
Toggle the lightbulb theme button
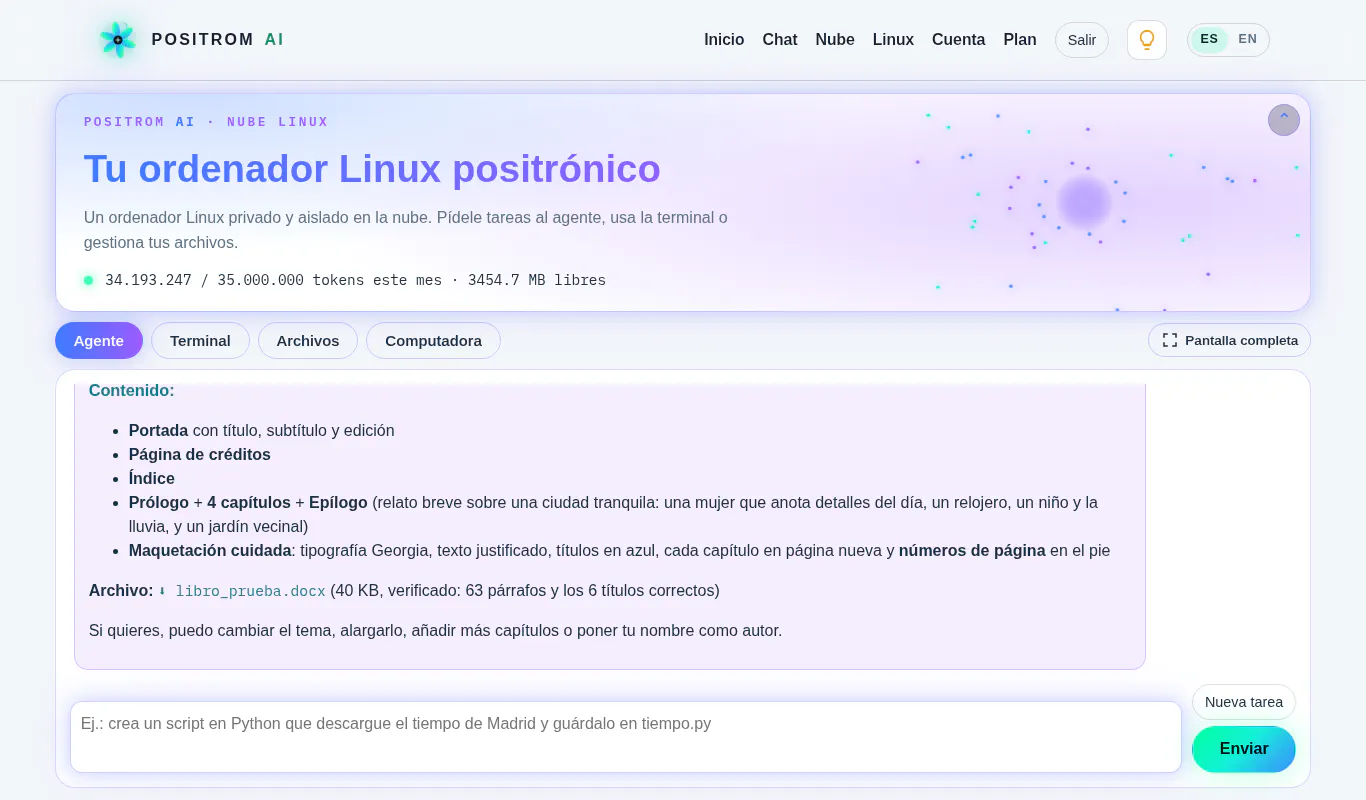[1147, 40]
